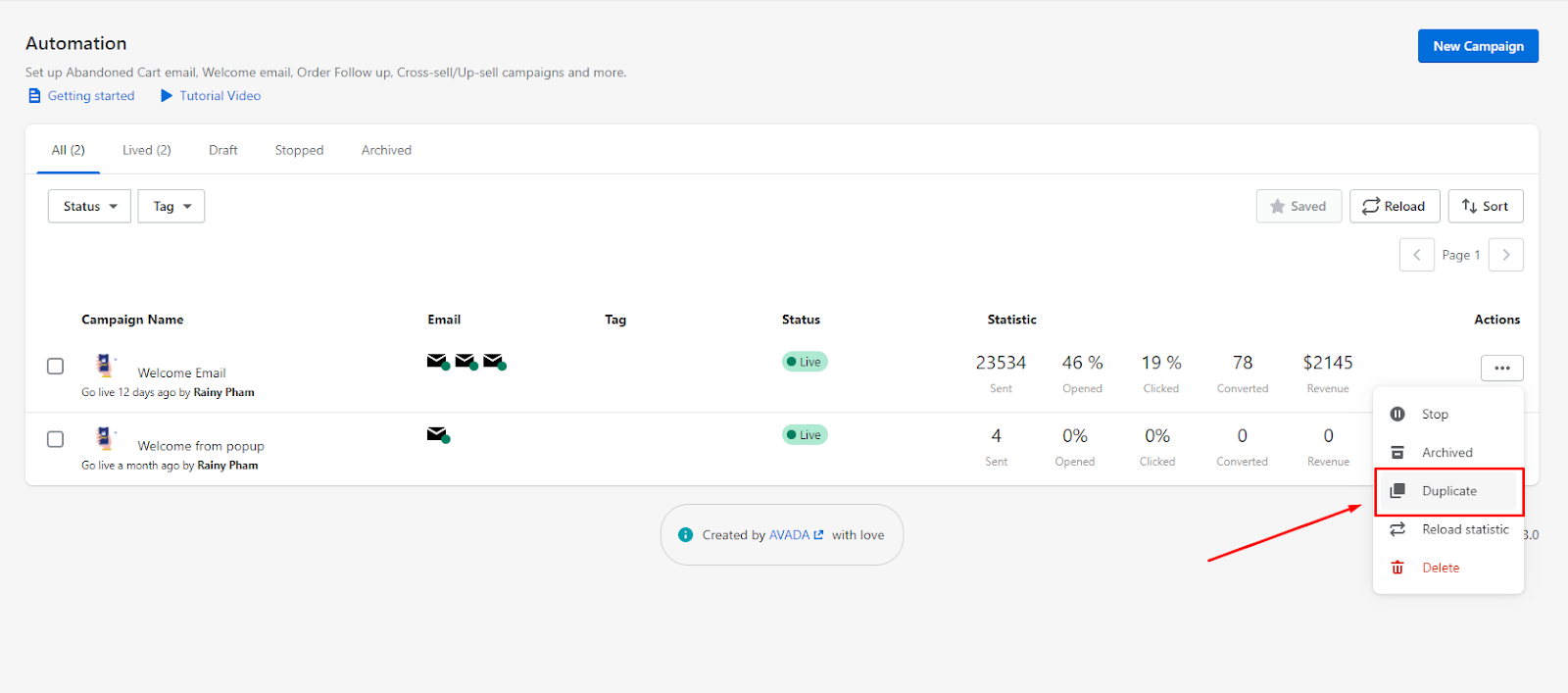Viewport: 1568px width, 693px height.
Task: Select the Welcome Email campaign checkbox
Action: click(56, 366)
